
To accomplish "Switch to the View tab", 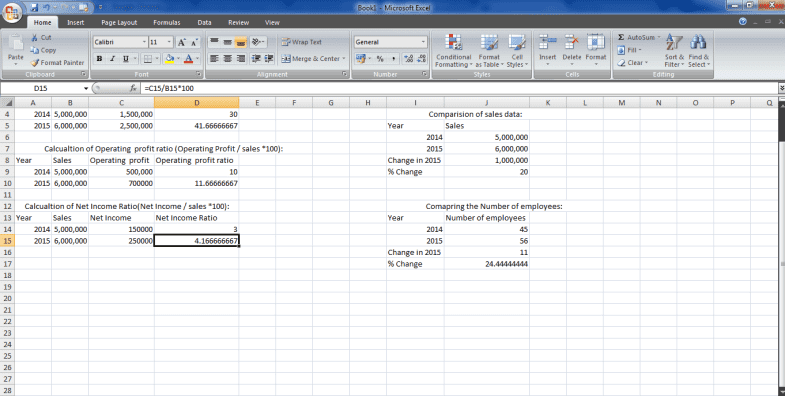I will [x=272, y=23].
